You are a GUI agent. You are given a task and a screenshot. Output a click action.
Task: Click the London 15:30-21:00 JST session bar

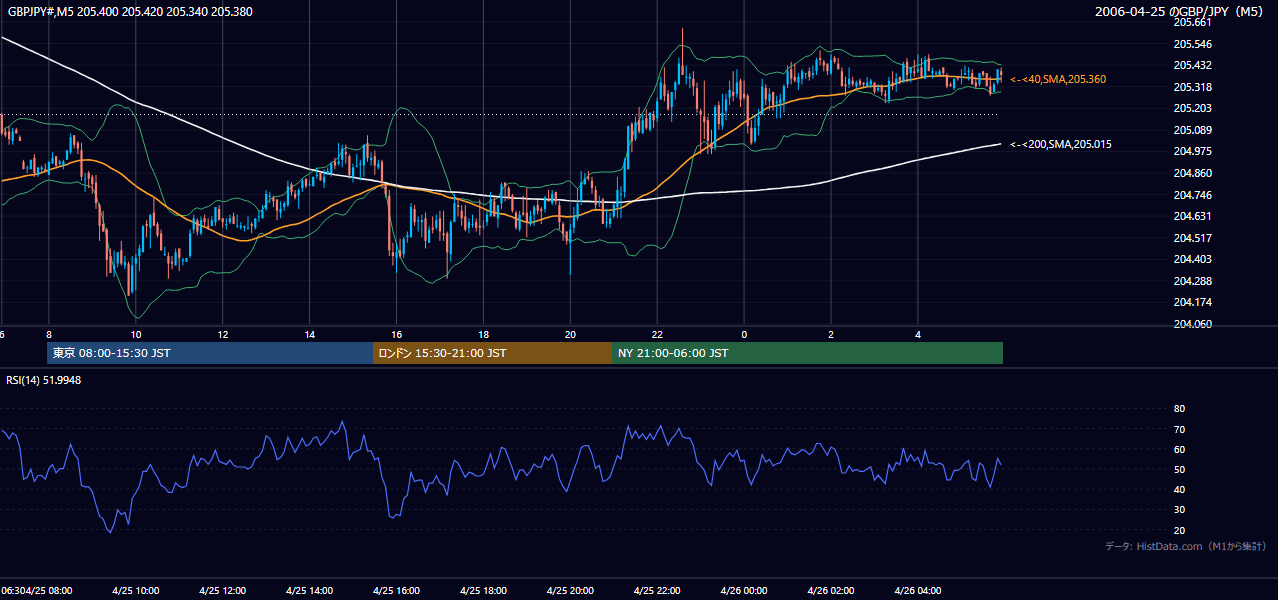pos(492,353)
